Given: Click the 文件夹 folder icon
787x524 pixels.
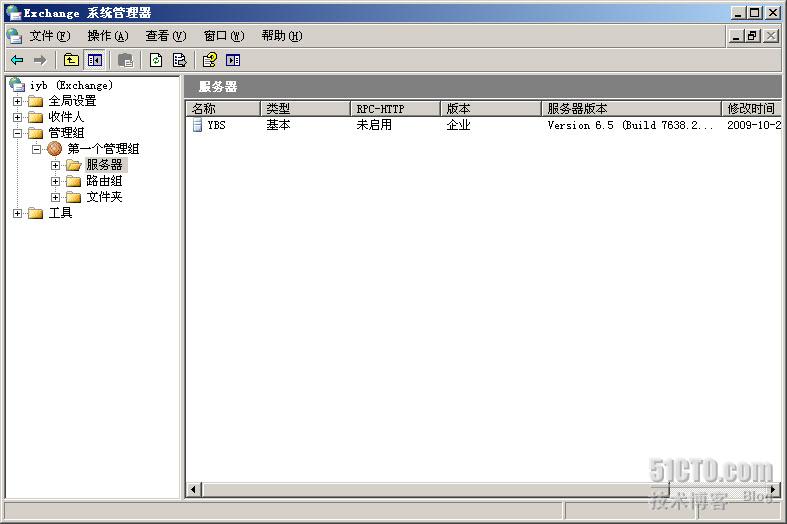Looking at the screenshot, I should (x=73, y=197).
